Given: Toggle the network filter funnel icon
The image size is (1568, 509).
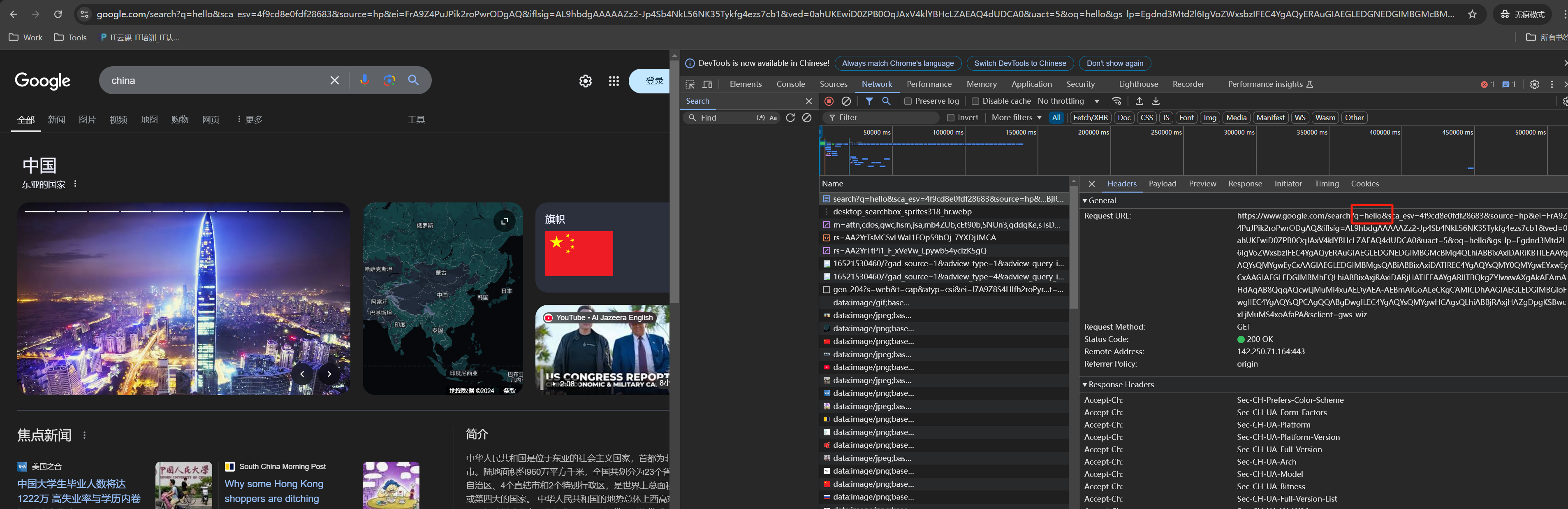Looking at the screenshot, I should [x=869, y=101].
